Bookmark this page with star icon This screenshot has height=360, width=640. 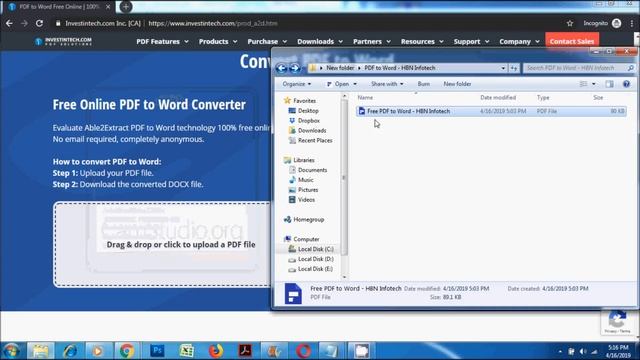coord(570,23)
